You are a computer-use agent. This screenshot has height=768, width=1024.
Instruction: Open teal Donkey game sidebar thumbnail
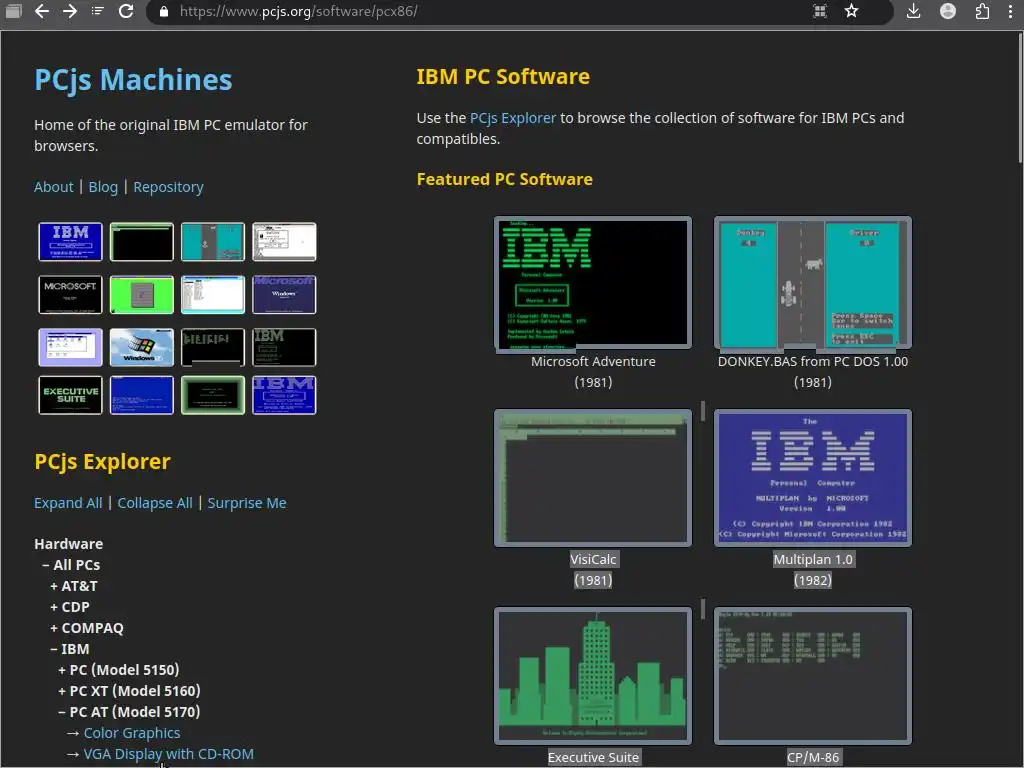pyautogui.click(x=213, y=242)
